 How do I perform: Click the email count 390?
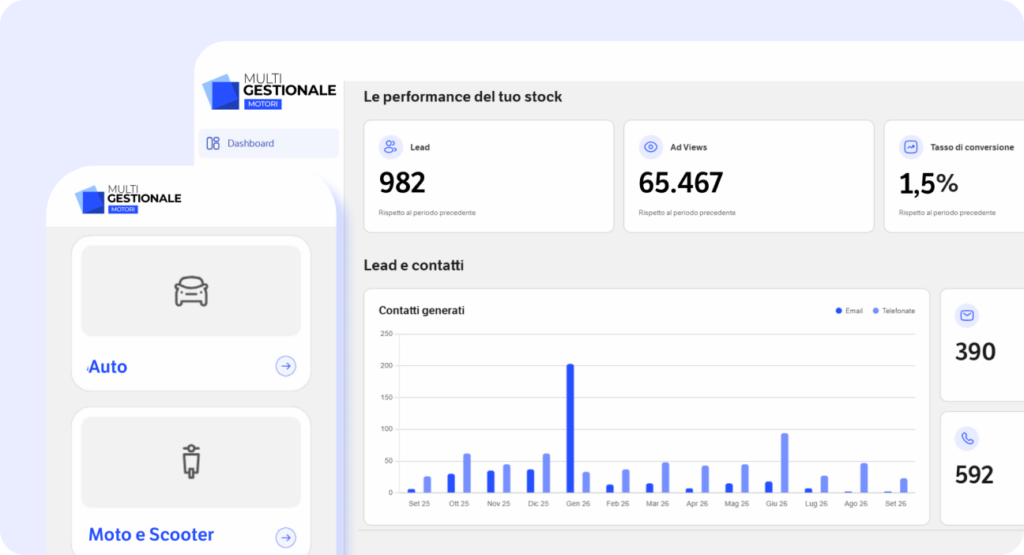tap(975, 352)
